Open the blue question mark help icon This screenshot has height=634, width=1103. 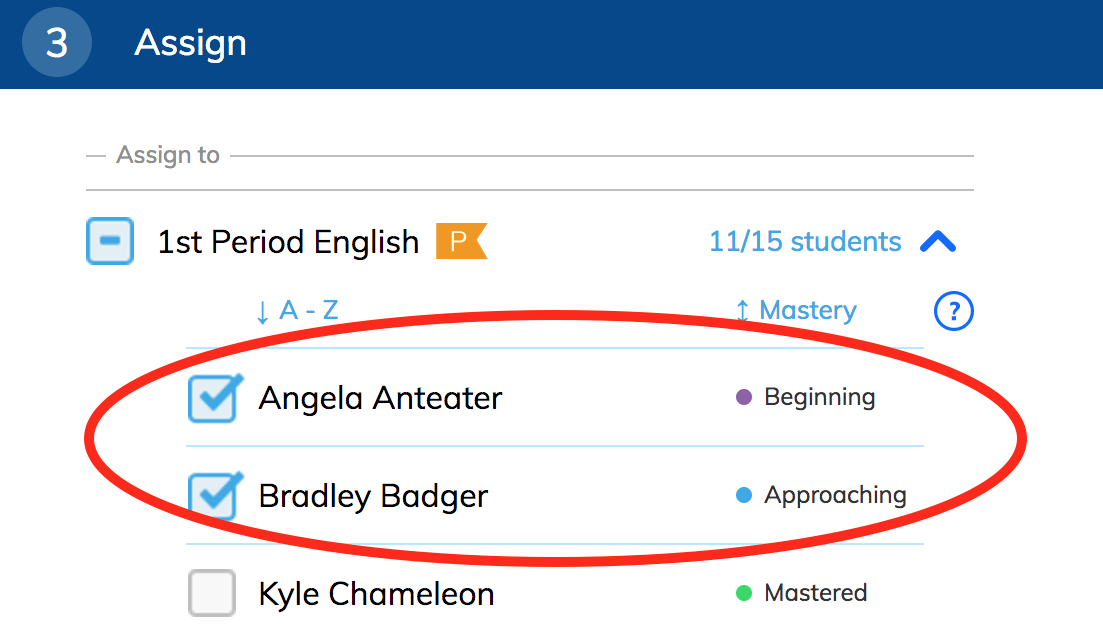(x=953, y=310)
